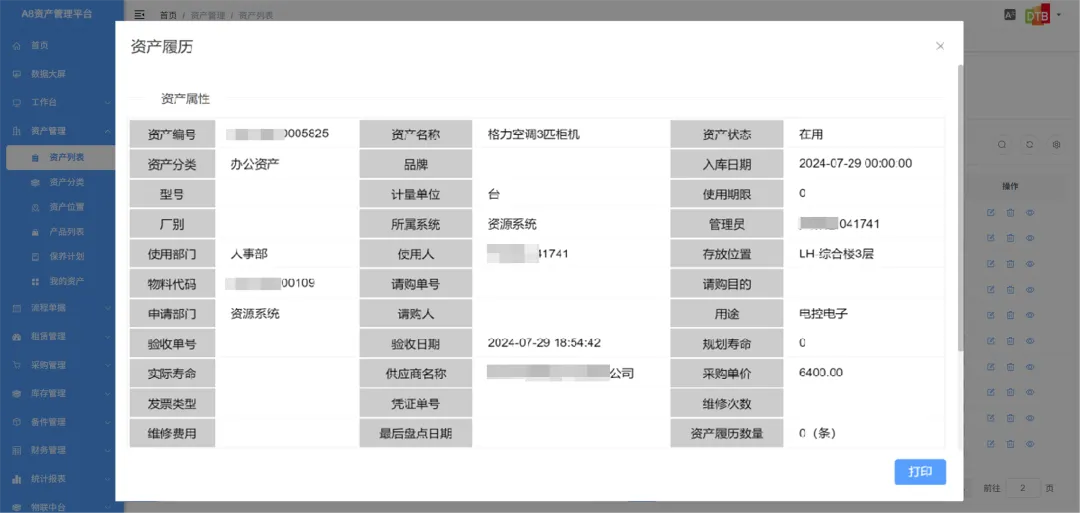The image size is (1080, 513).
Task: Select 资产分类 in the sidebar
Action: coord(67,182)
